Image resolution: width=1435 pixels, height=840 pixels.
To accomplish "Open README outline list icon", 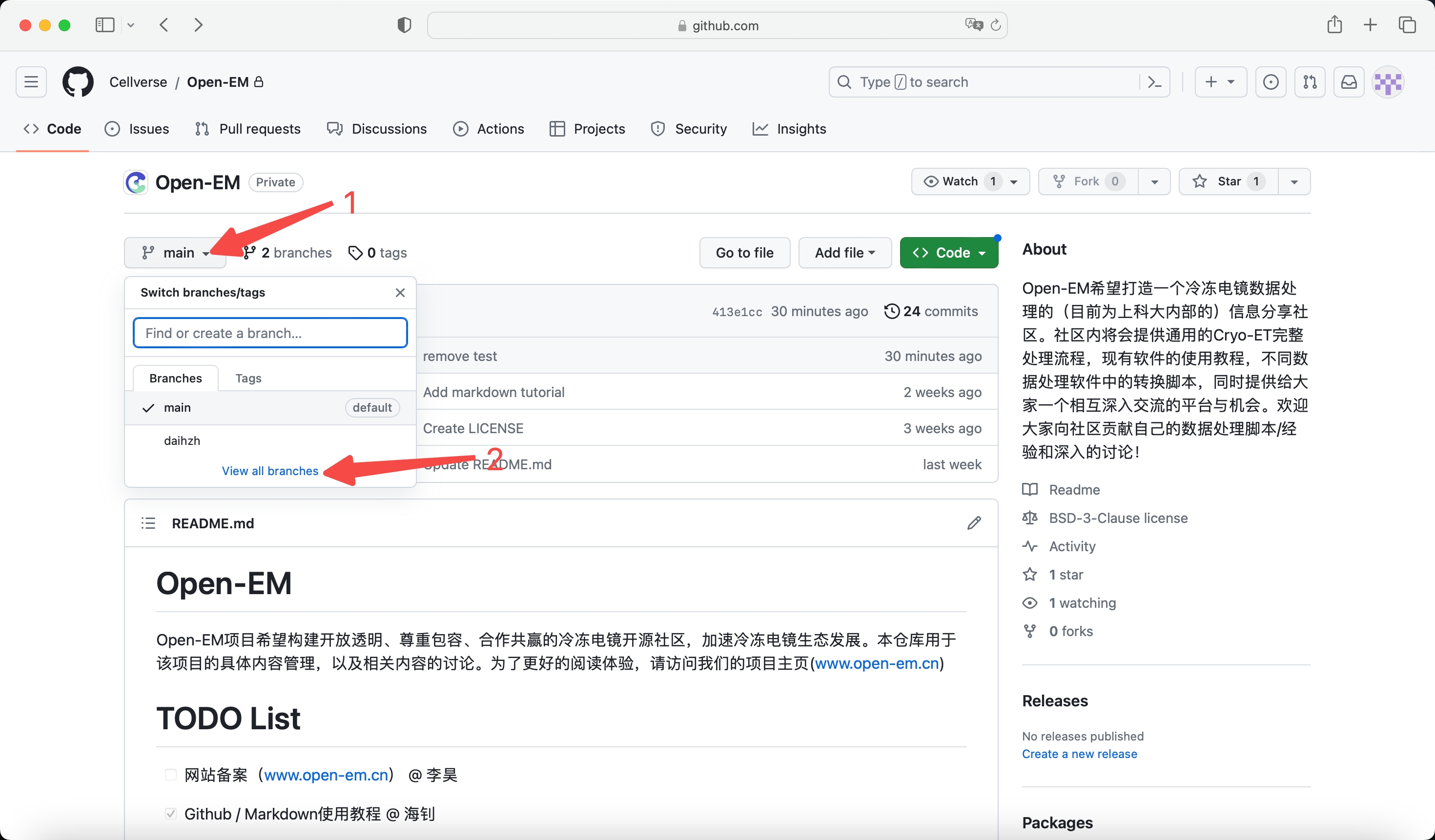I will [x=148, y=523].
